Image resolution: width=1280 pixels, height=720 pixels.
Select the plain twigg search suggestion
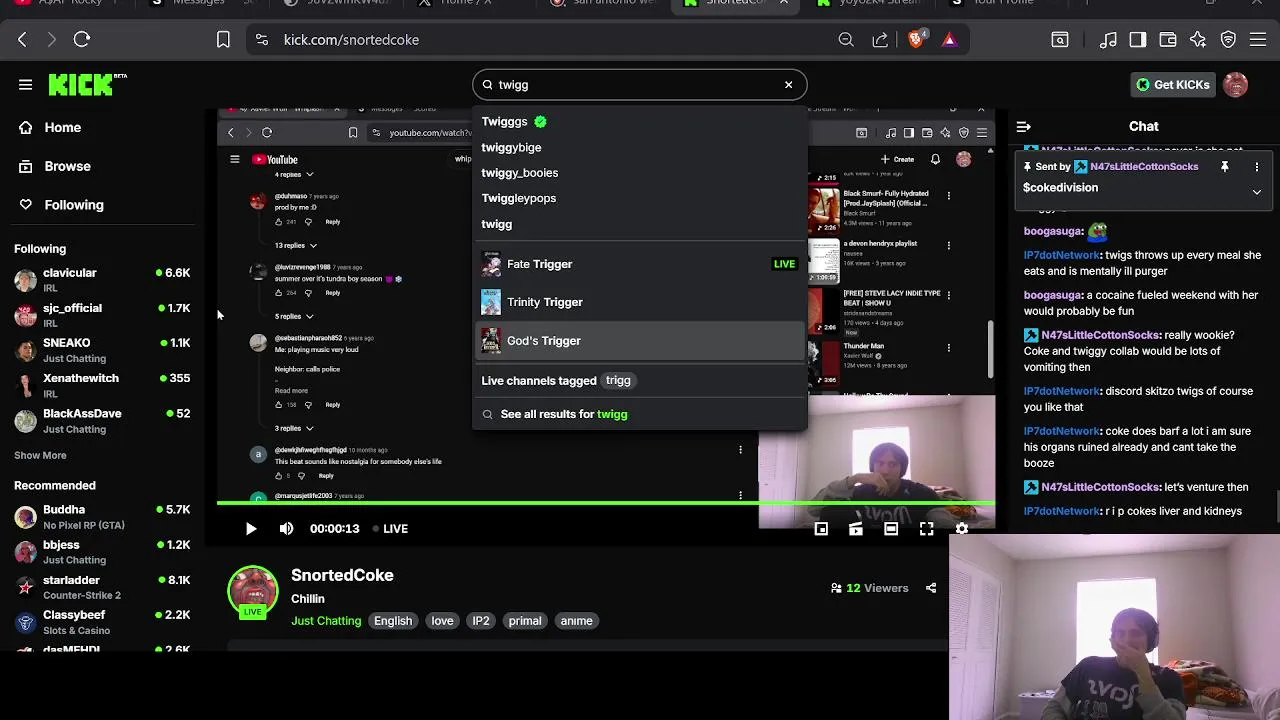[x=640, y=224]
